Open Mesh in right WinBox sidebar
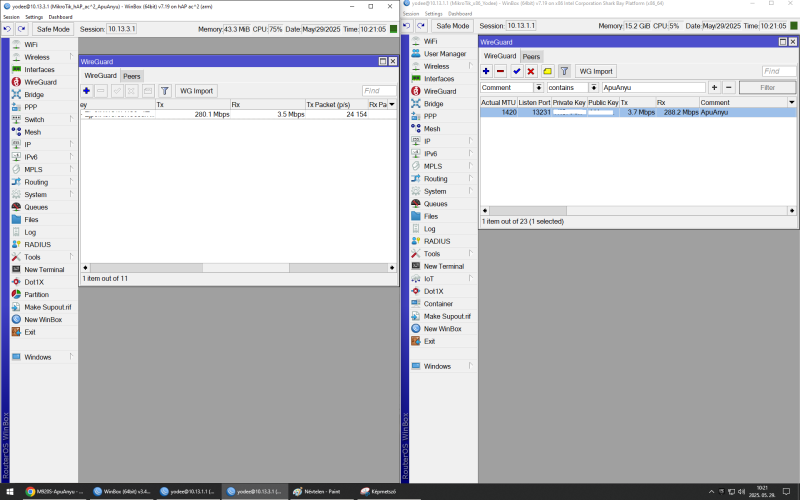Viewport: 800px width, 500px height. coord(432,129)
